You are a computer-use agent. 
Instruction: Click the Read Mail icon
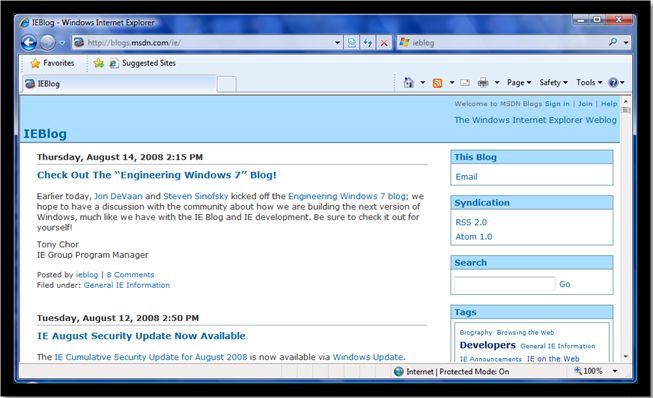465,82
